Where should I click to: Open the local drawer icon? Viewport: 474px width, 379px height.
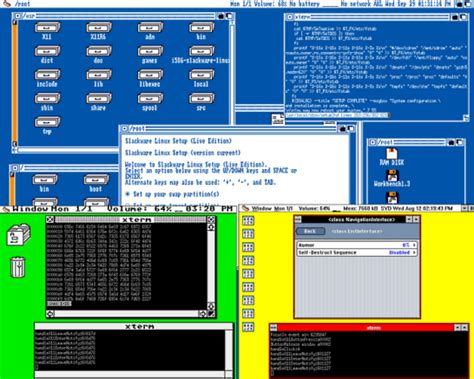tap(201, 75)
